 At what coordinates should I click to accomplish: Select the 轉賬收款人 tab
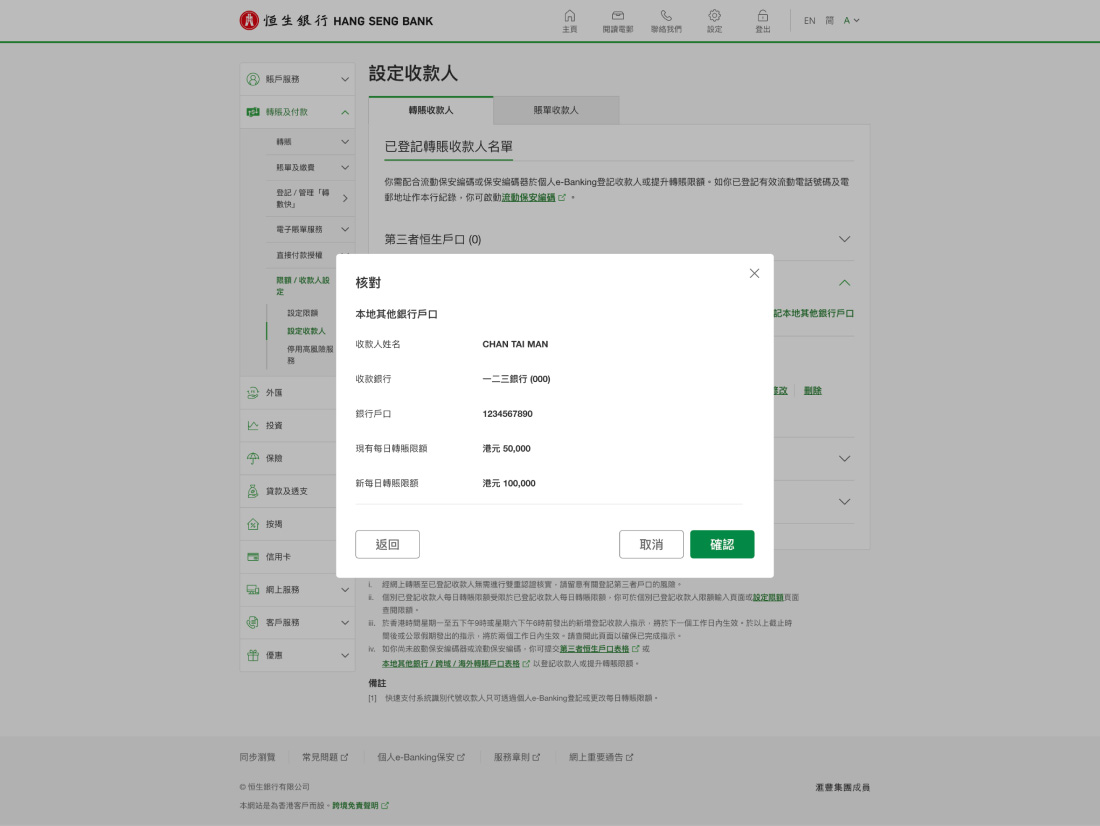[431, 110]
